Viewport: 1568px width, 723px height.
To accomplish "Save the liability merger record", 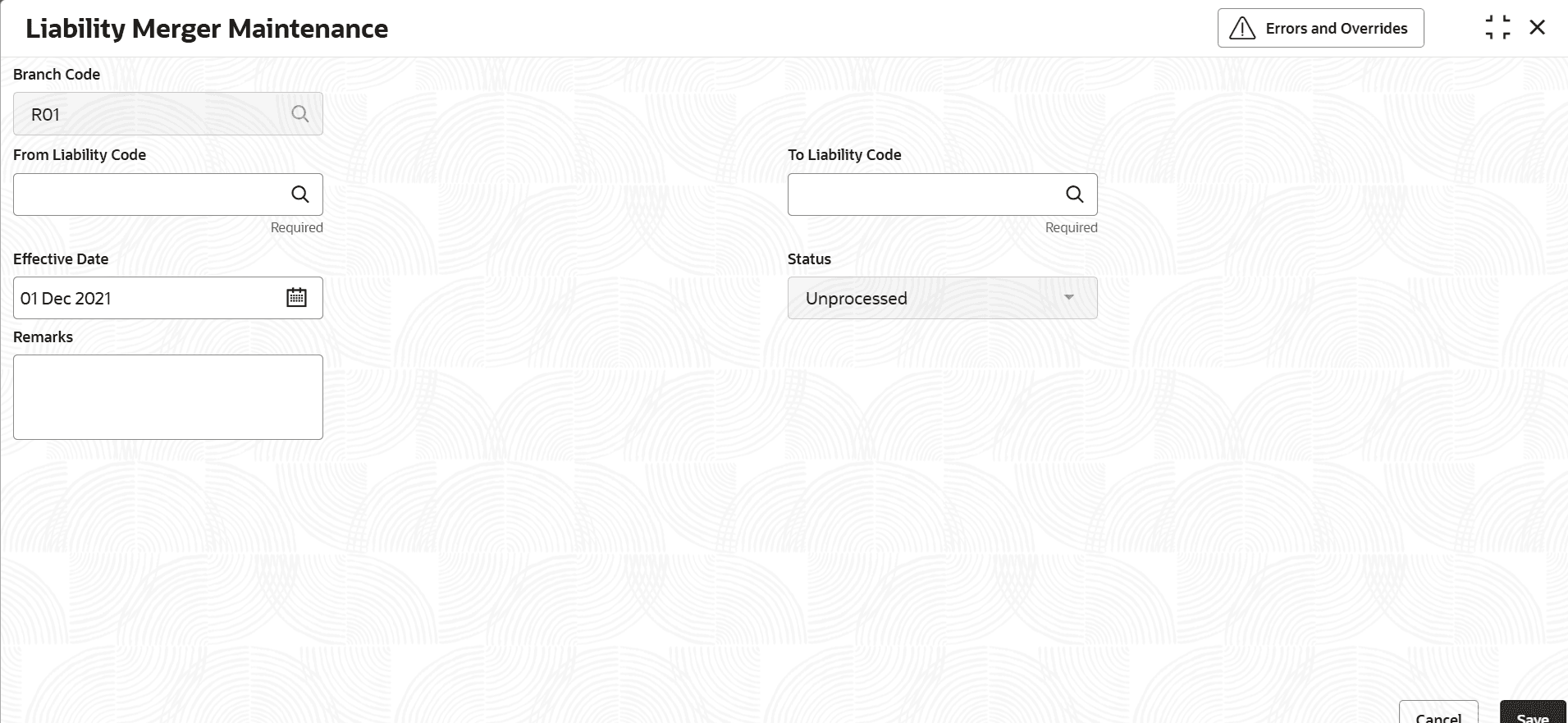I will point(1532,714).
